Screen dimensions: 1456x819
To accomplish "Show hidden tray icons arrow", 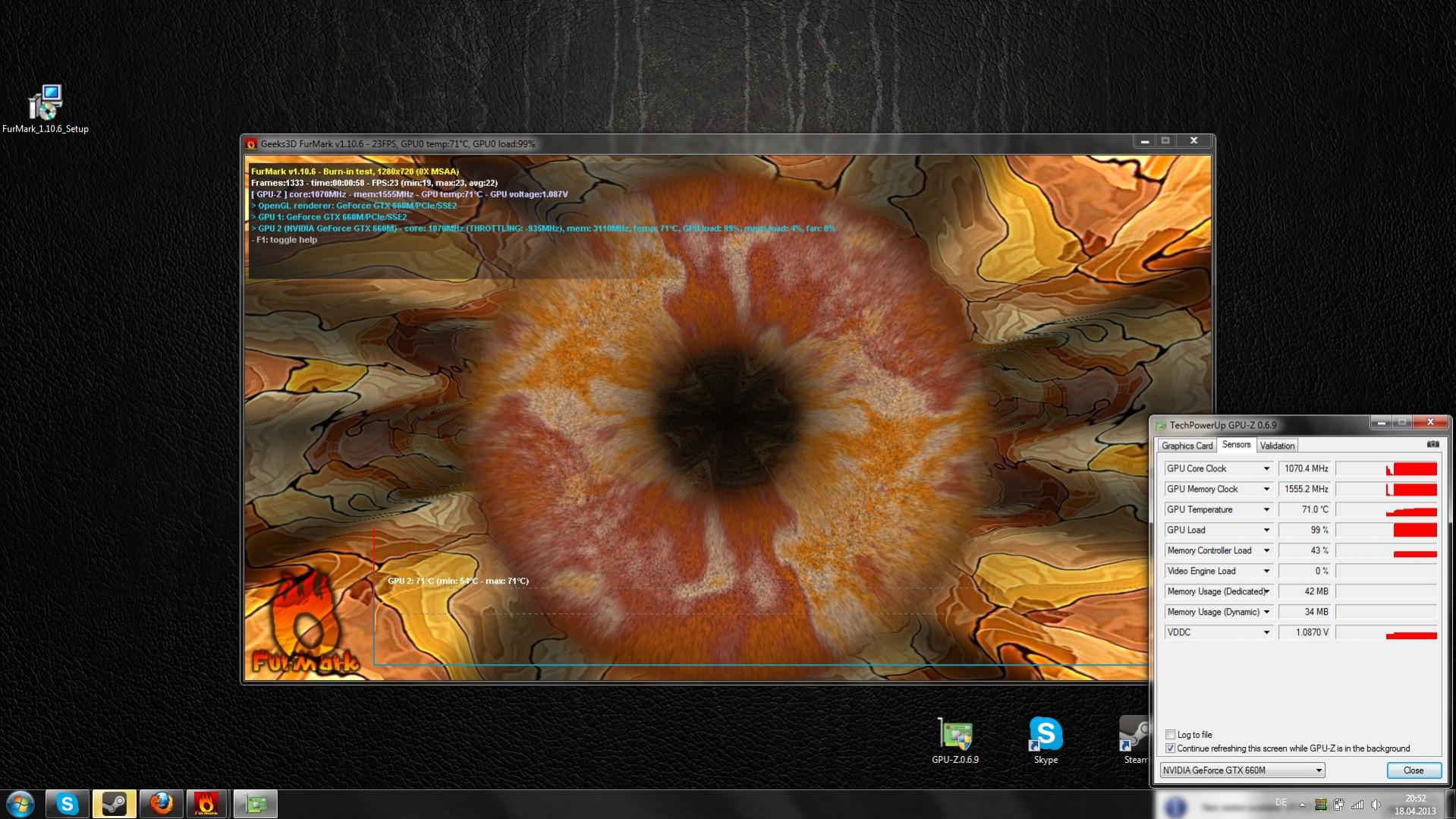I will coord(1302,805).
